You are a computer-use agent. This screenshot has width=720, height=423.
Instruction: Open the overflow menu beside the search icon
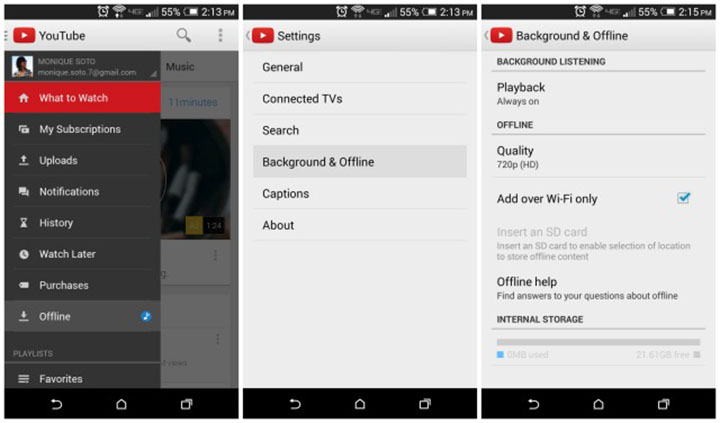pyautogui.click(x=220, y=35)
